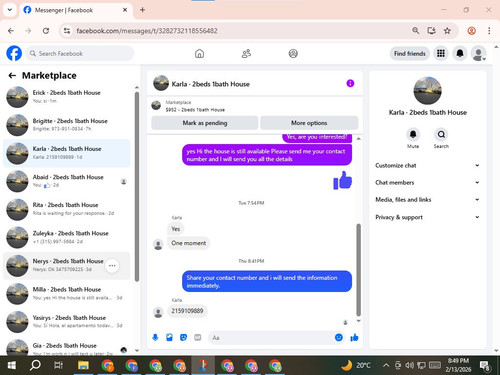Image resolution: width=500 pixels, height=375 pixels.
Task: Go back from Marketplace with arrow
Action: [12, 76]
